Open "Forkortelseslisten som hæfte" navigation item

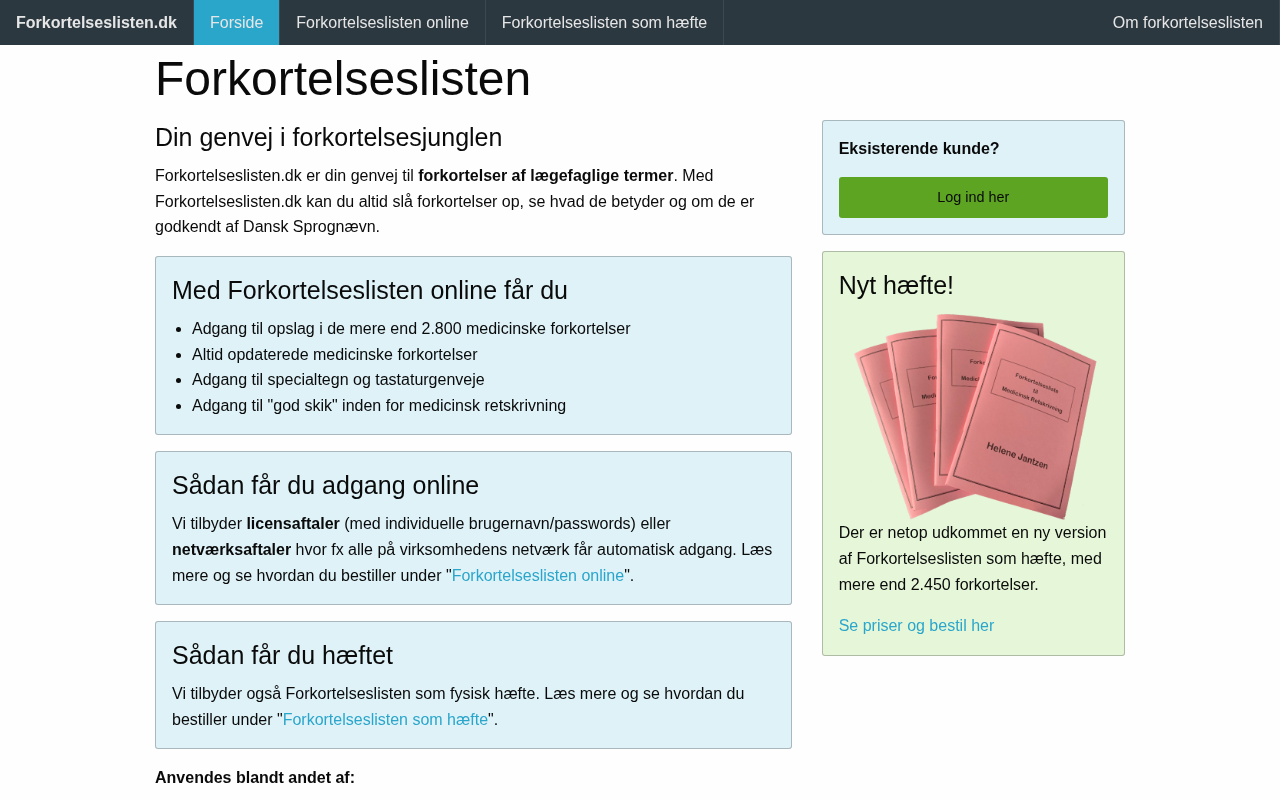[604, 21]
